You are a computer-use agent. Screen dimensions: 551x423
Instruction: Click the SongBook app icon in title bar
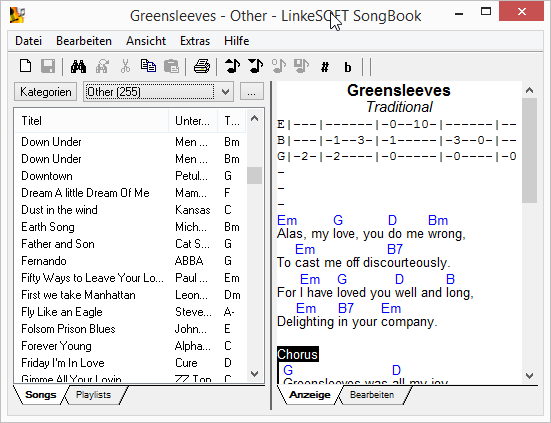[x=17, y=15]
